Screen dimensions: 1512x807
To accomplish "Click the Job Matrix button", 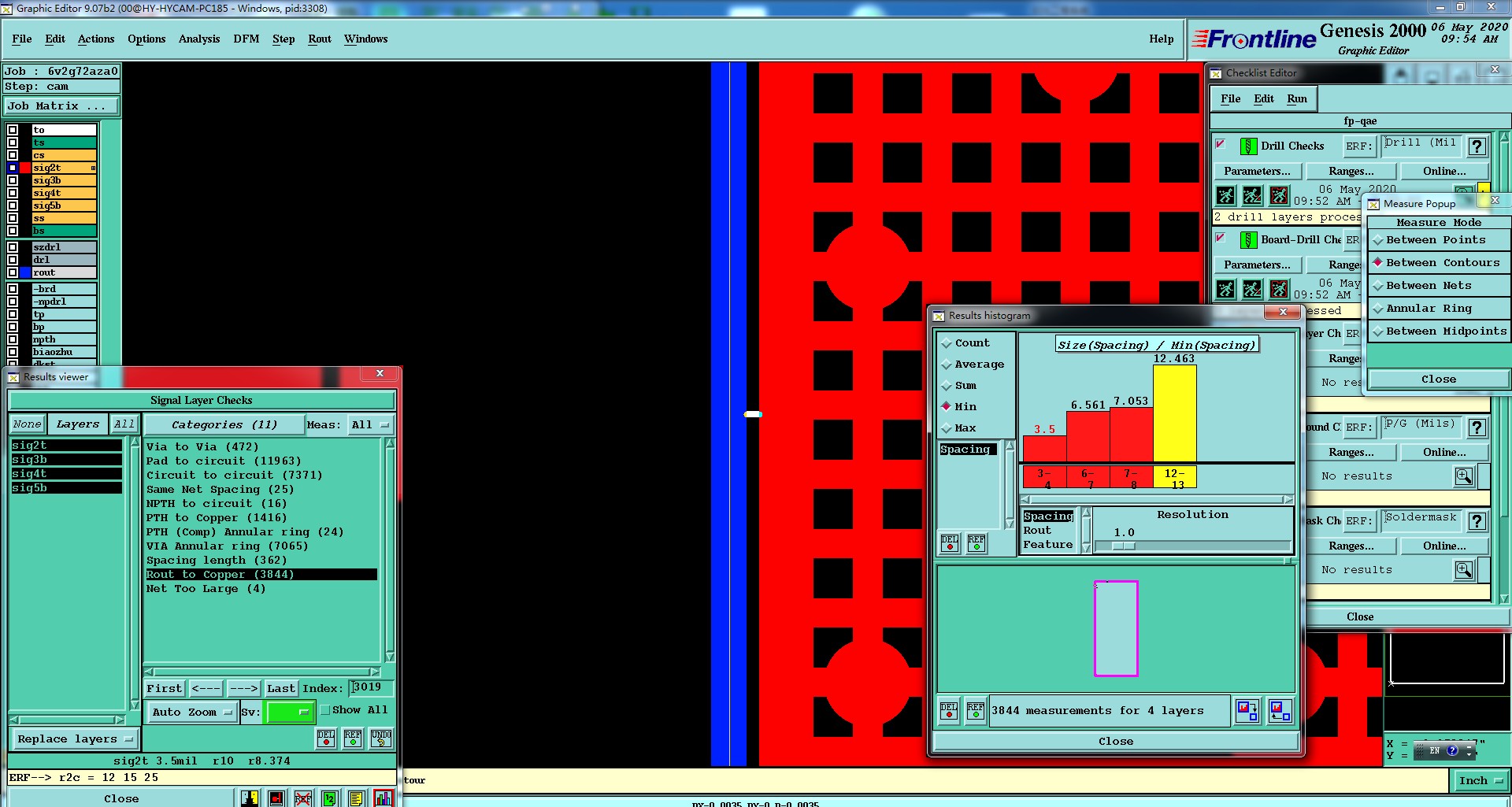I will (x=61, y=106).
